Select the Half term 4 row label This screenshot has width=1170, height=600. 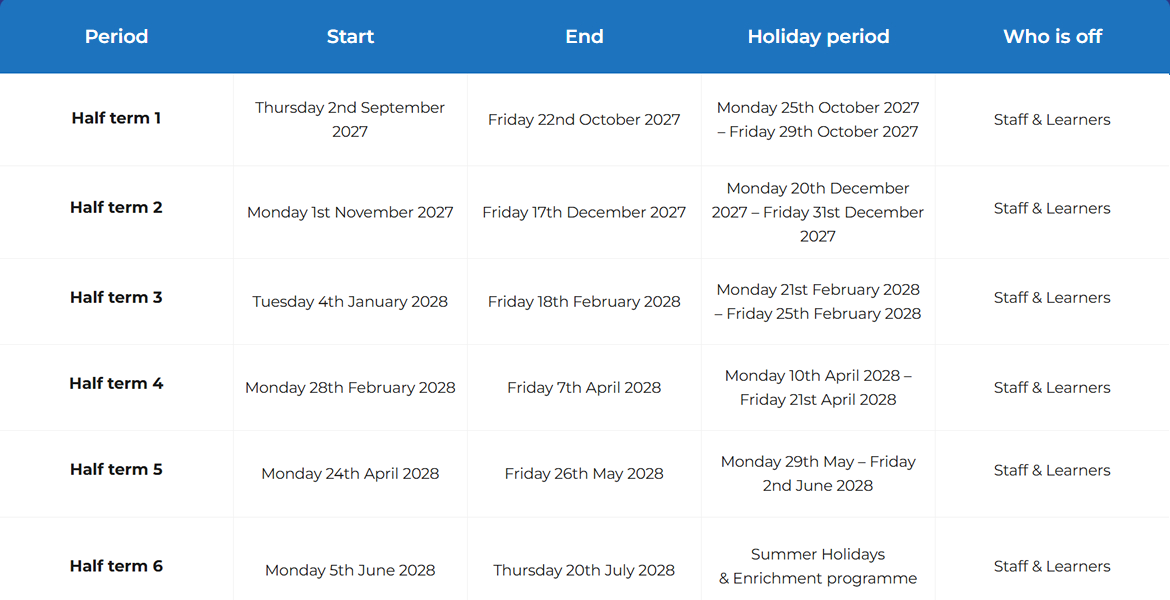pos(116,384)
